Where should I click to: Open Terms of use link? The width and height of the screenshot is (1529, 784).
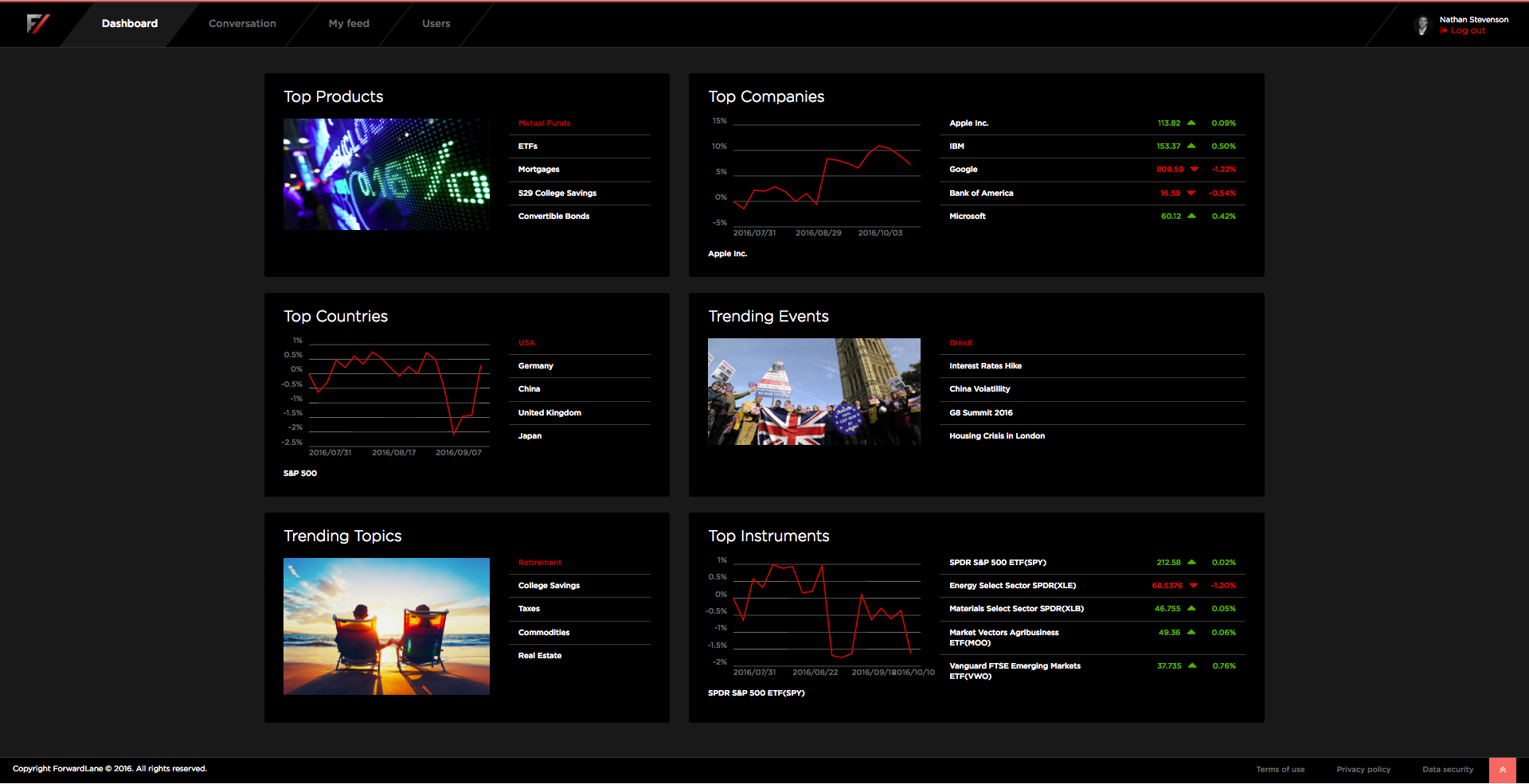(1281, 770)
